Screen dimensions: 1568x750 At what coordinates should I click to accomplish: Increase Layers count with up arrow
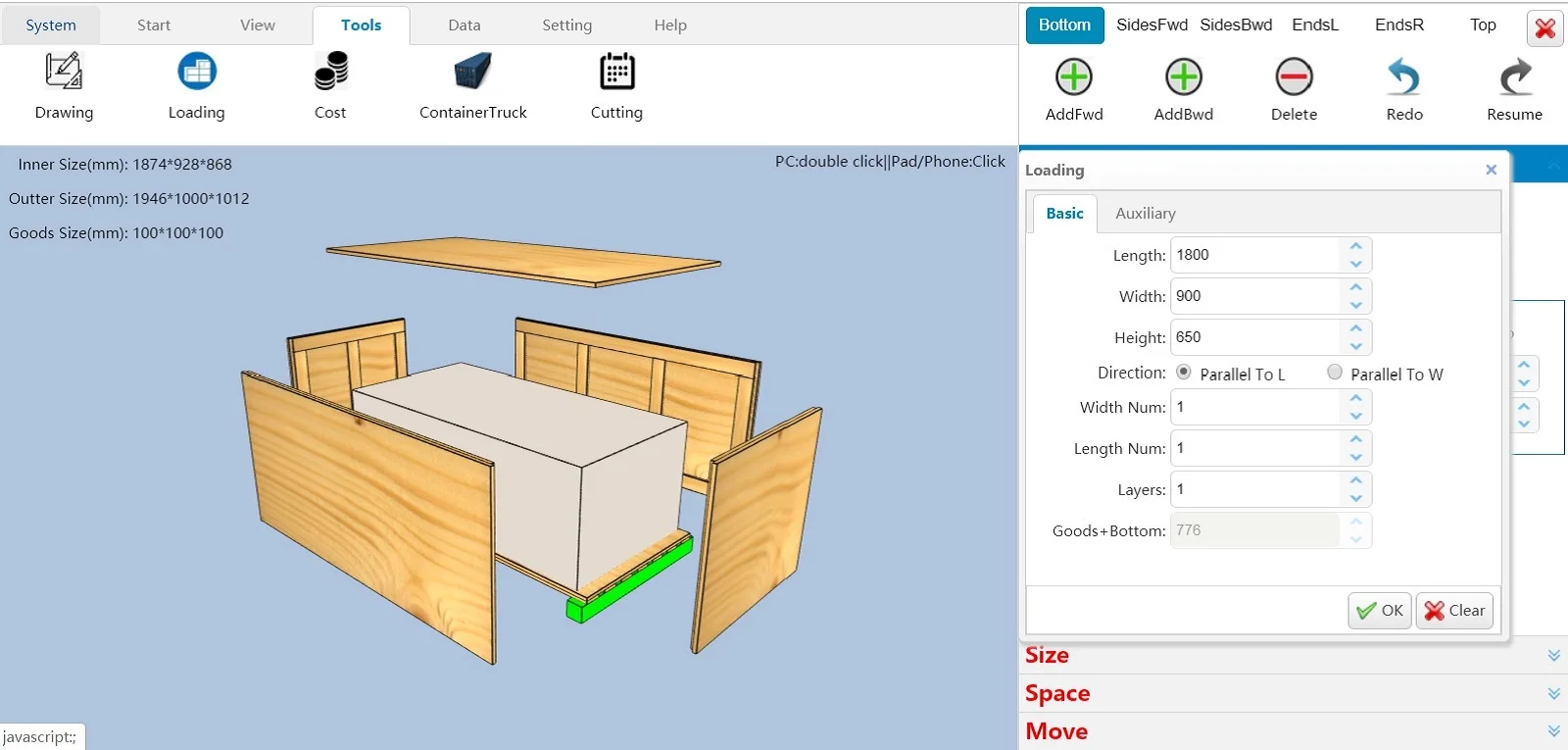point(1355,480)
